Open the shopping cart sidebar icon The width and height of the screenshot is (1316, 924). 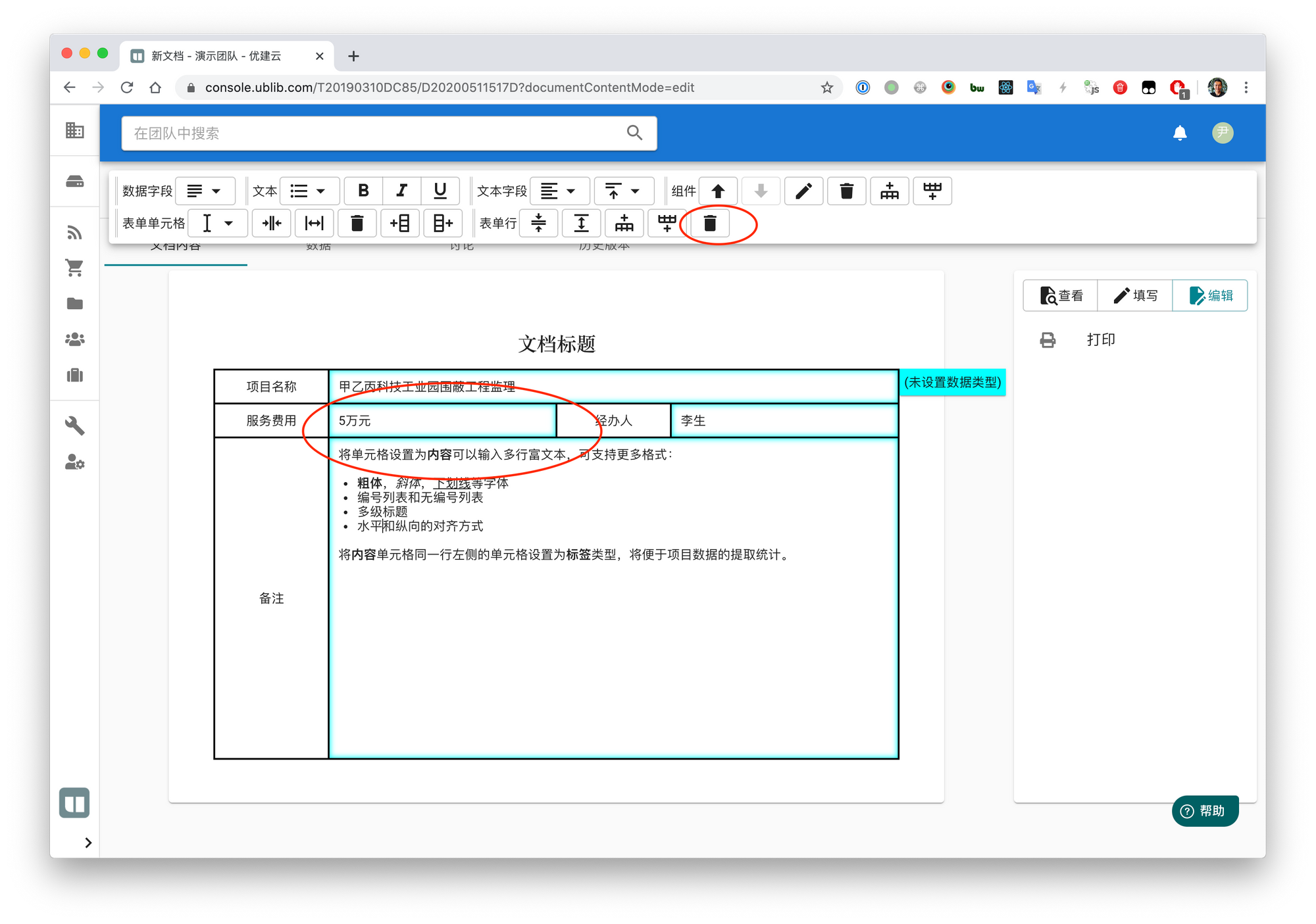point(75,268)
